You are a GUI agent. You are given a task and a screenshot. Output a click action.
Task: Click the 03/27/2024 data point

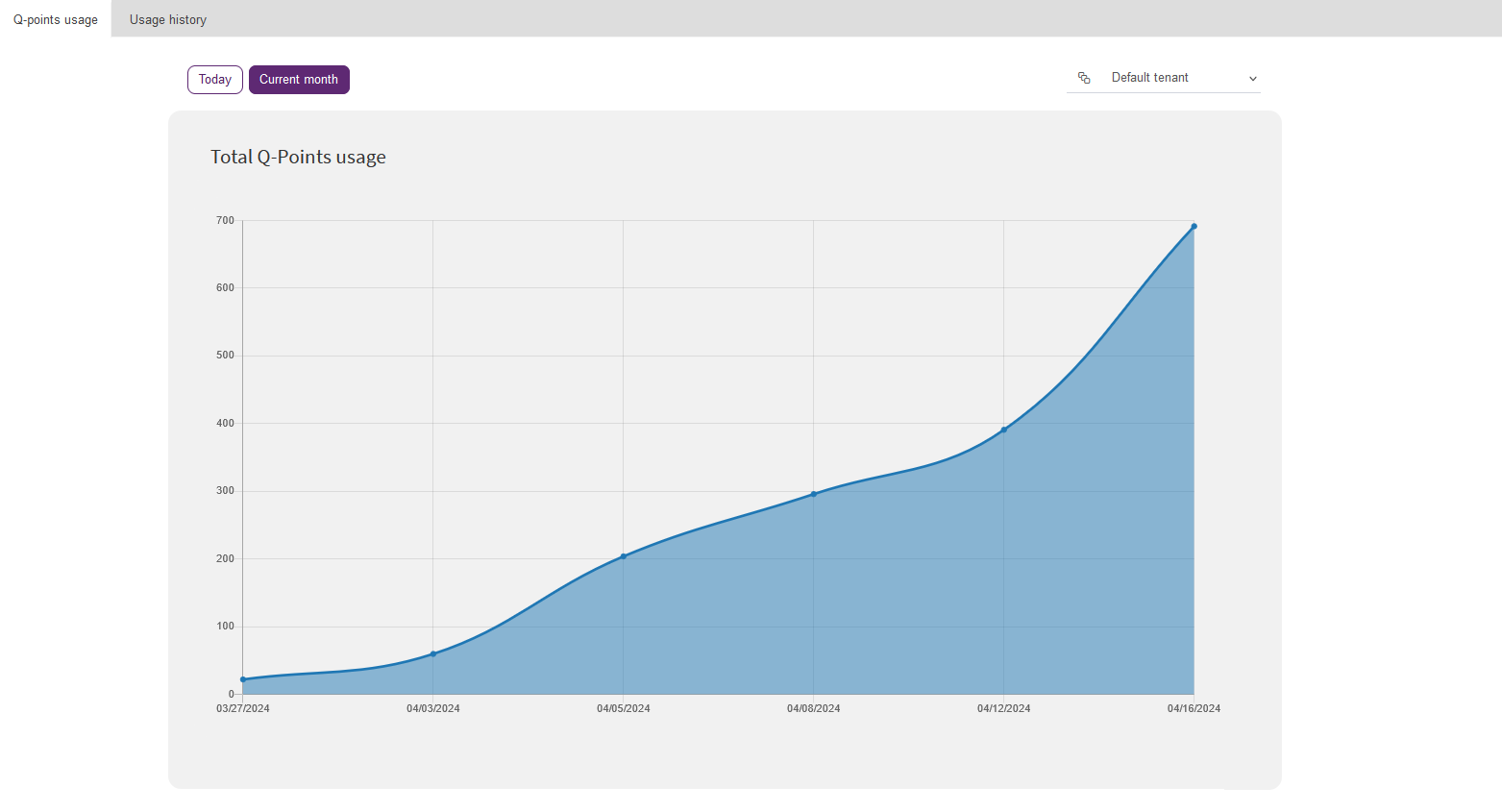(x=243, y=679)
